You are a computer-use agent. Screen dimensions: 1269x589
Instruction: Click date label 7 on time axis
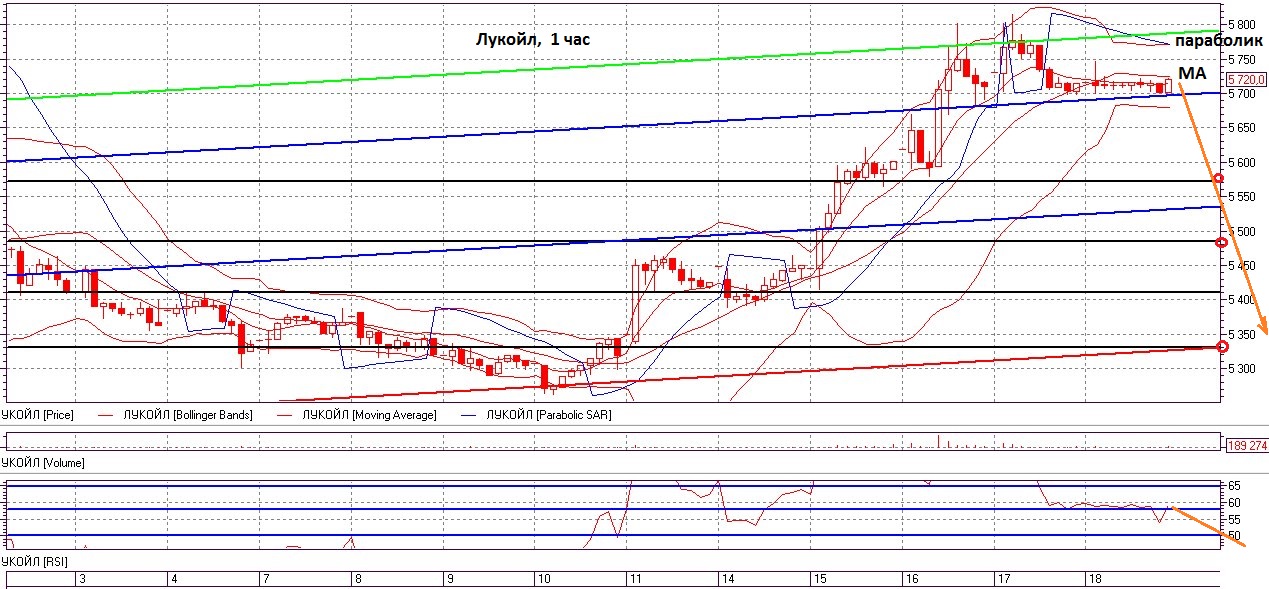(265, 580)
